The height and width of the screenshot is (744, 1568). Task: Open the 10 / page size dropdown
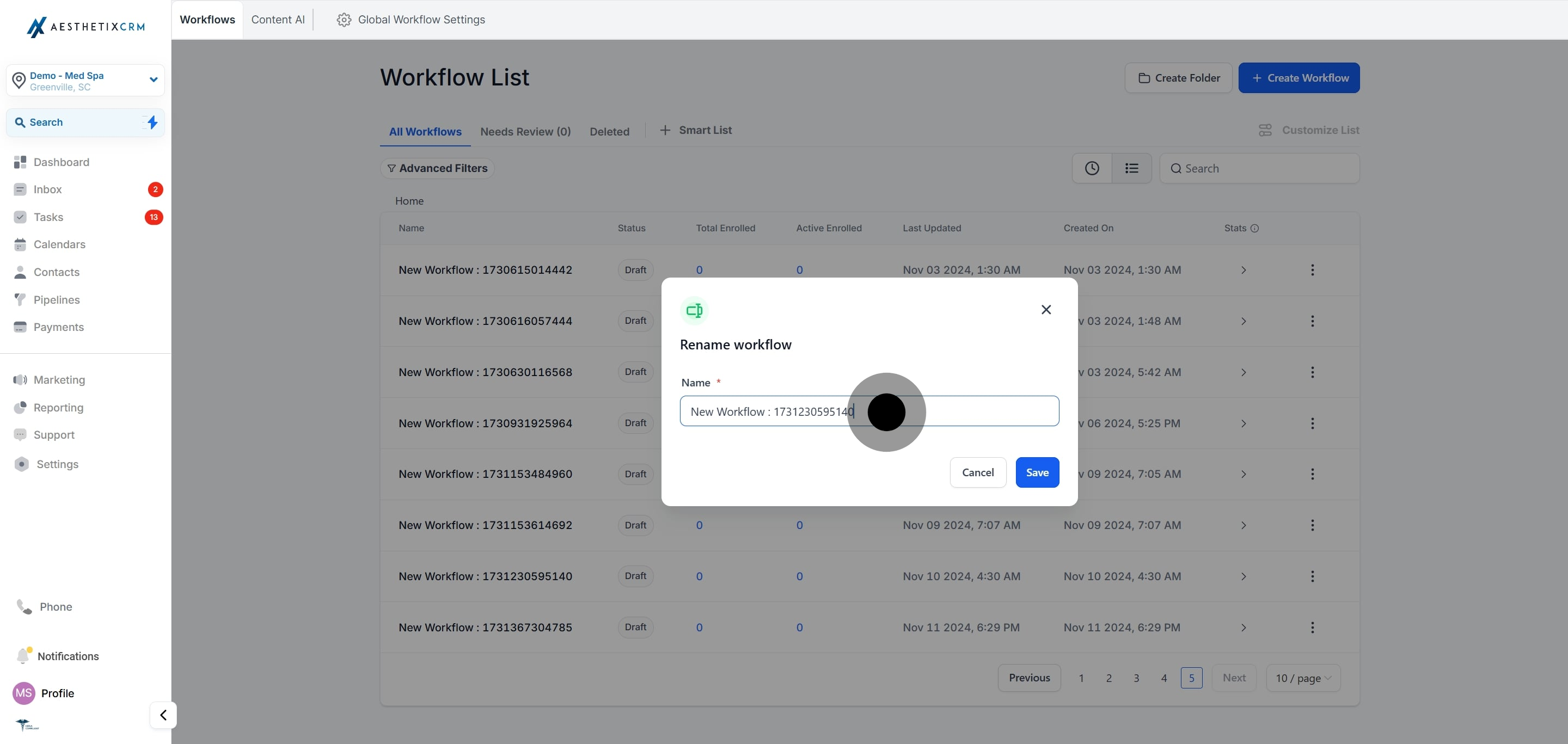1303,678
